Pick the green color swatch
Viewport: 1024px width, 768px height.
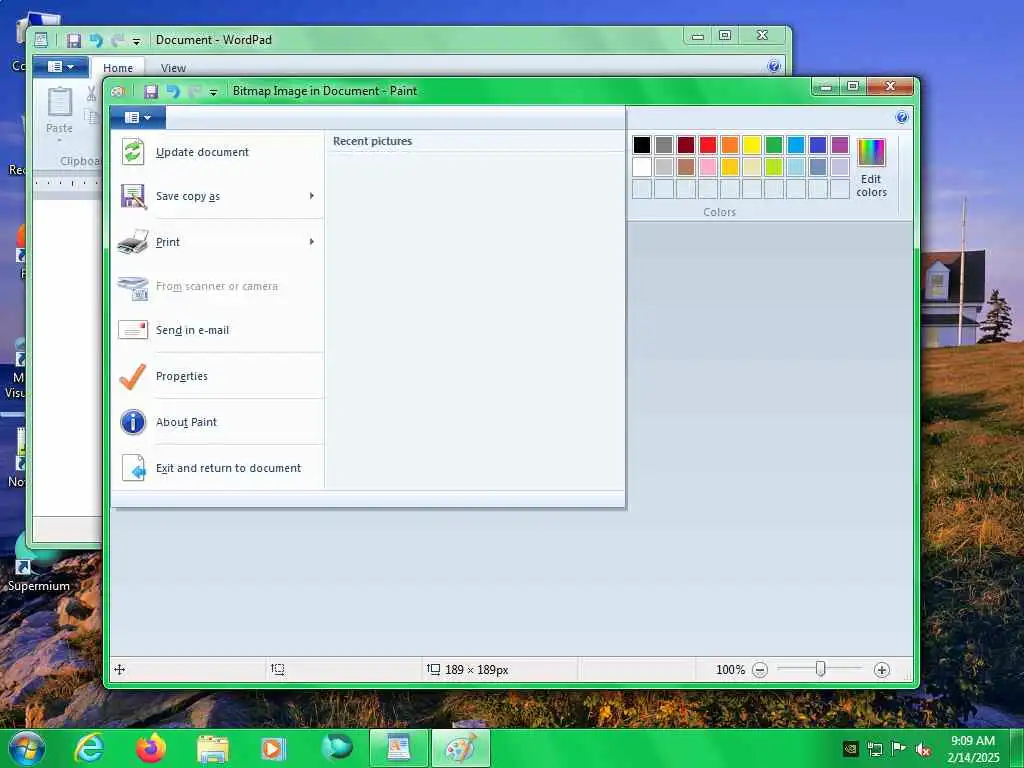click(x=774, y=145)
